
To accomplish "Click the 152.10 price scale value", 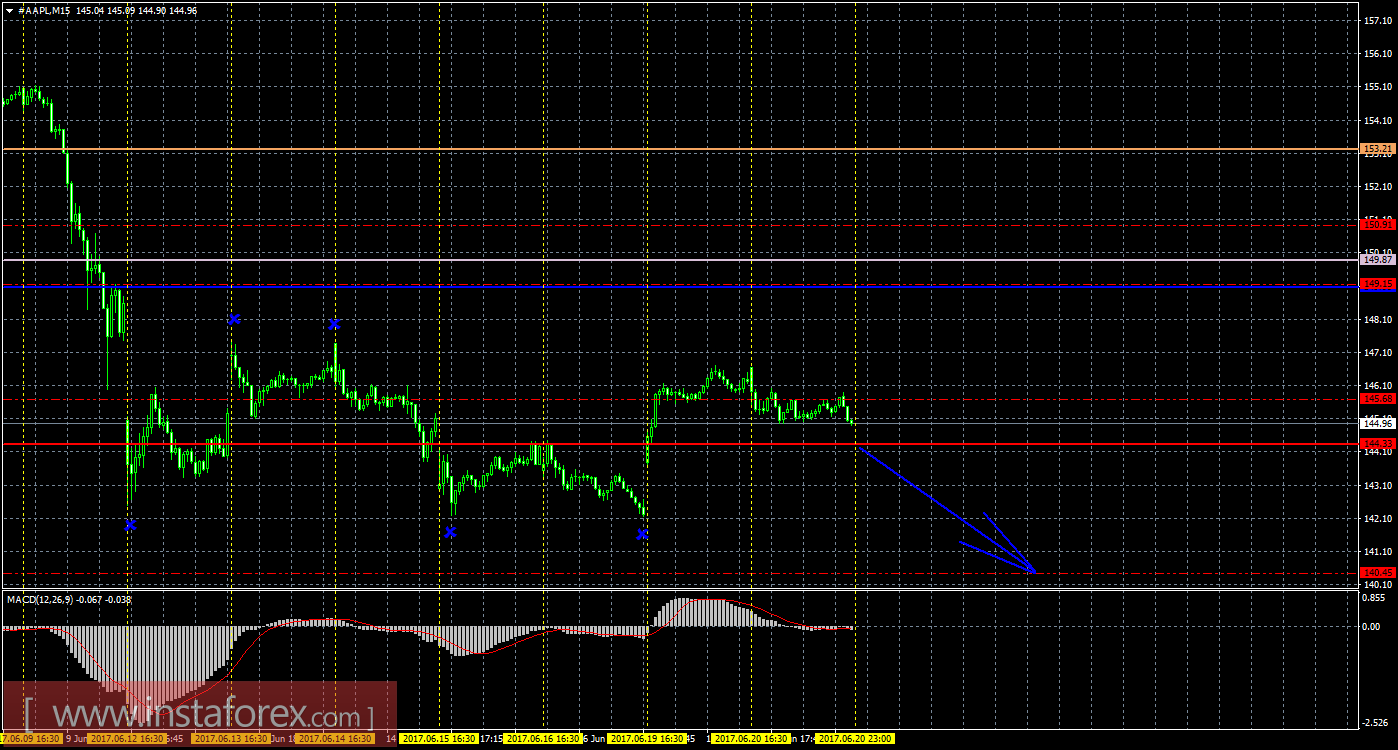I will [1378, 186].
